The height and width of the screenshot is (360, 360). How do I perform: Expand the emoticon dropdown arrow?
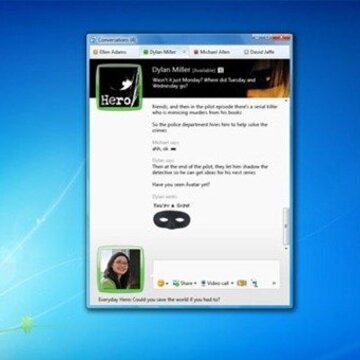tap(167, 284)
